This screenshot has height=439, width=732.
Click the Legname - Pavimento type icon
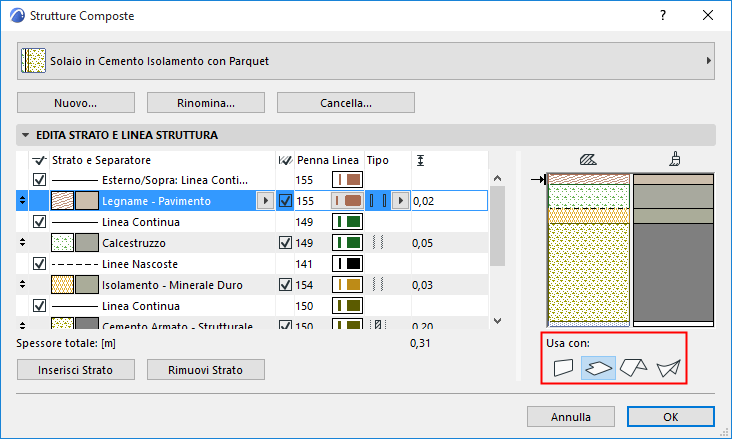click(378, 201)
